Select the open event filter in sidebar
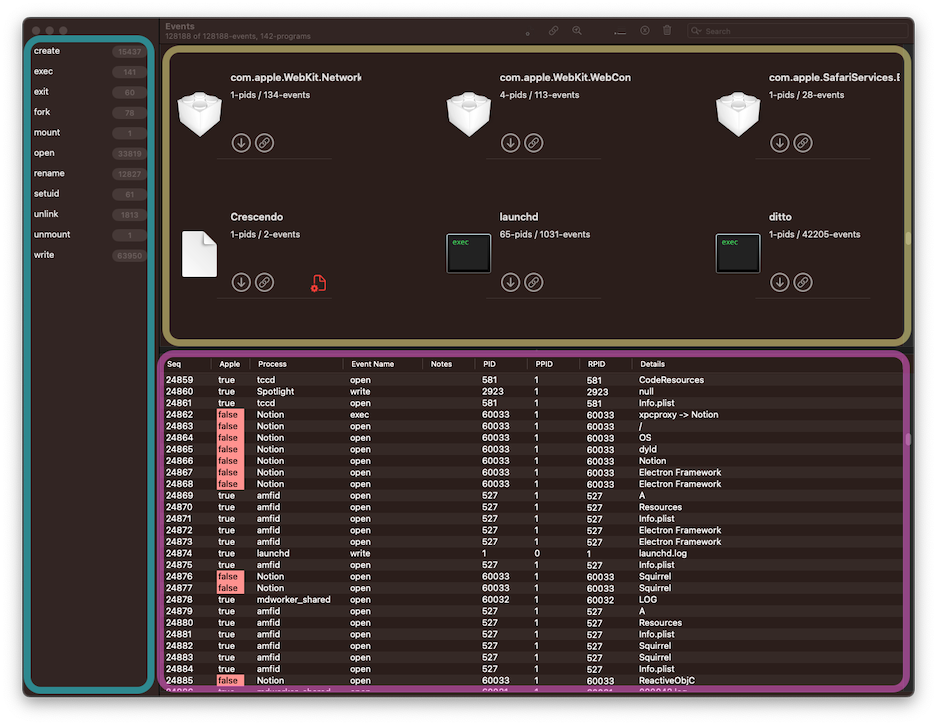The width and height of the screenshot is (937, 725). coord(88,153)
